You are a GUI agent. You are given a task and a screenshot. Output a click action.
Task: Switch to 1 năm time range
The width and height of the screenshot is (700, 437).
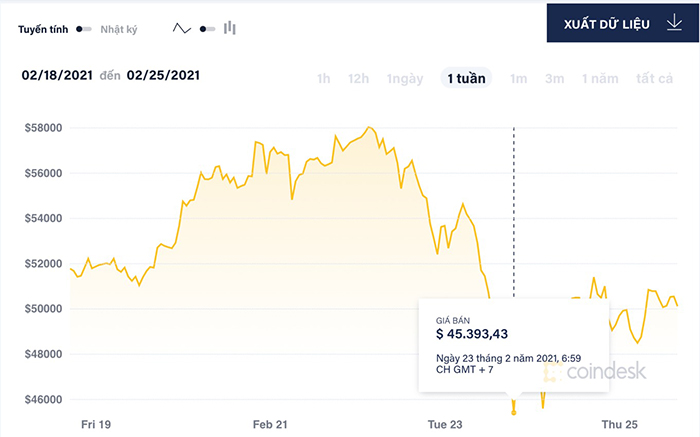(x=599, y=79)
